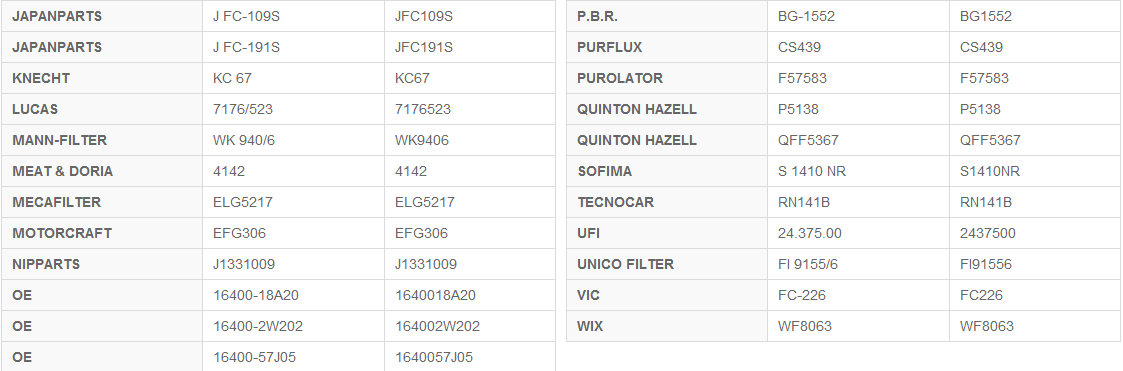Screen dimensions: 1123x371
Task: Select SOFIMA part S 1410 NR
Action: coord(811,171)
